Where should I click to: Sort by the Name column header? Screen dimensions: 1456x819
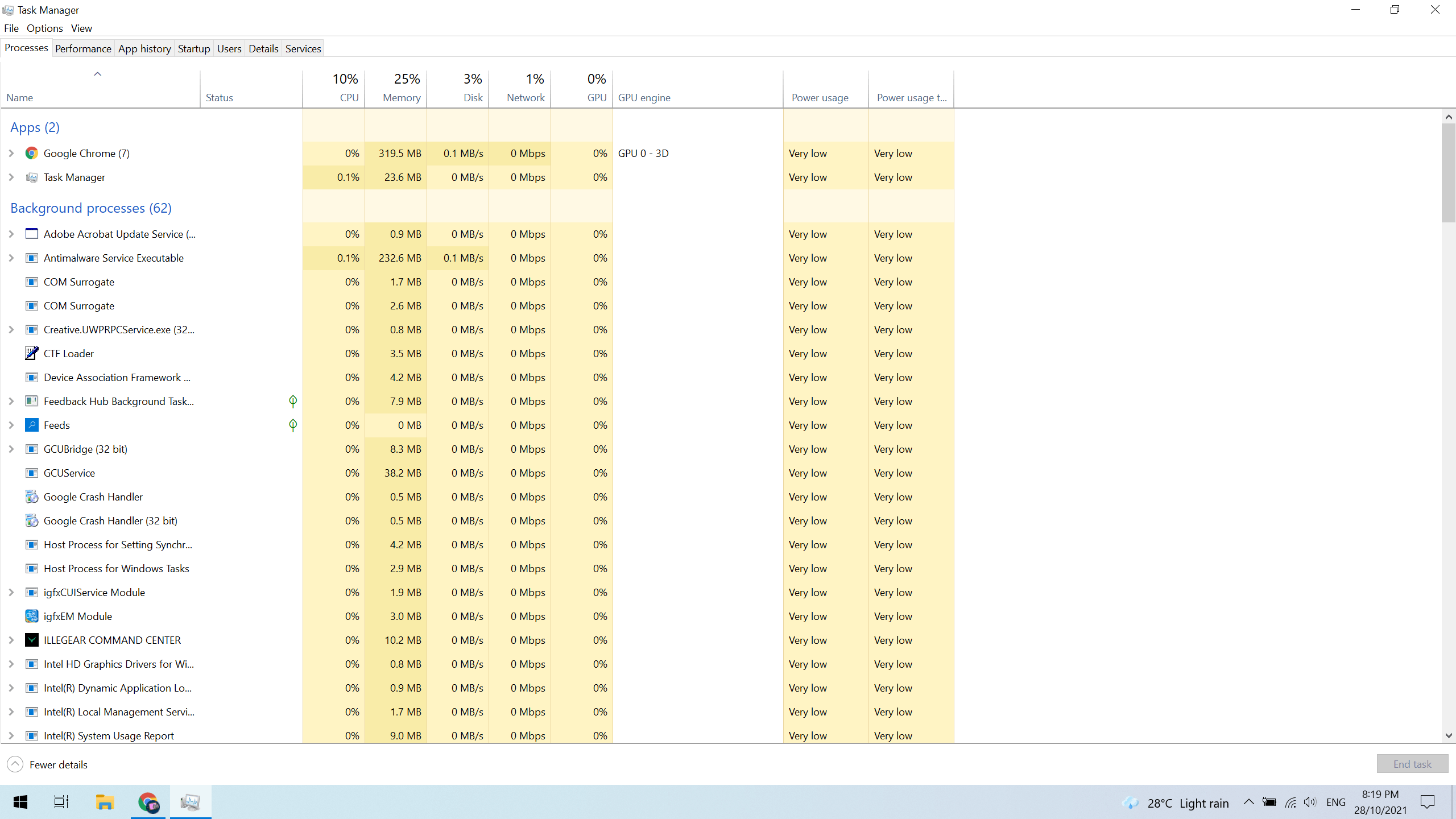[100, 89]
